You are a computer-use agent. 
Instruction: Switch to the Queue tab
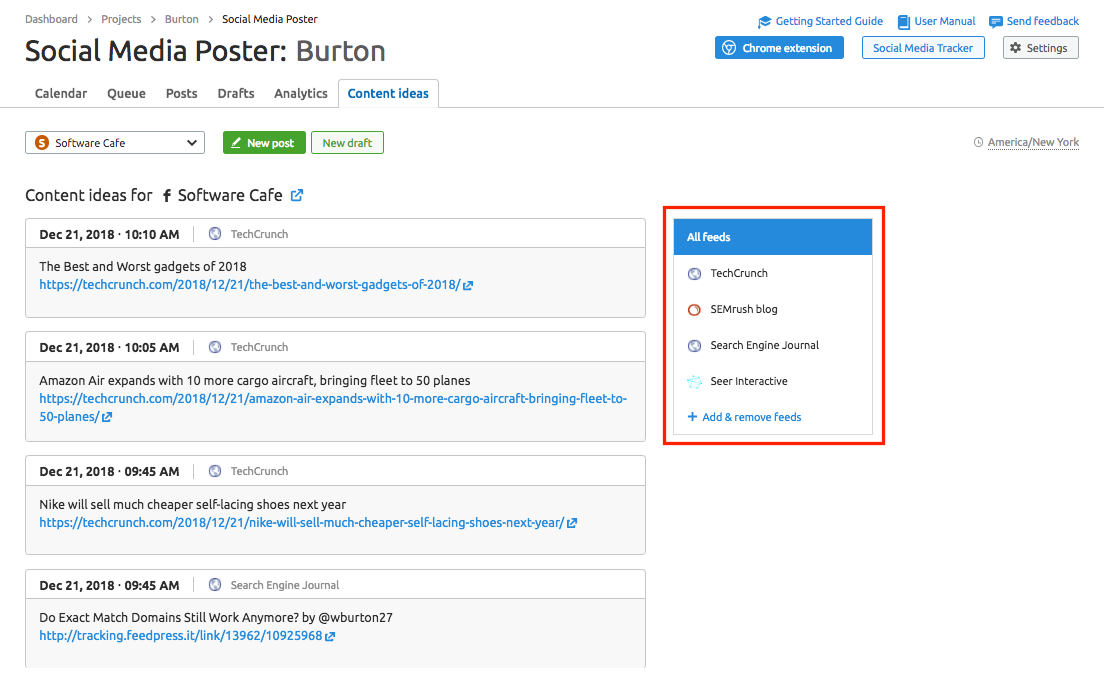click(126, 94)
